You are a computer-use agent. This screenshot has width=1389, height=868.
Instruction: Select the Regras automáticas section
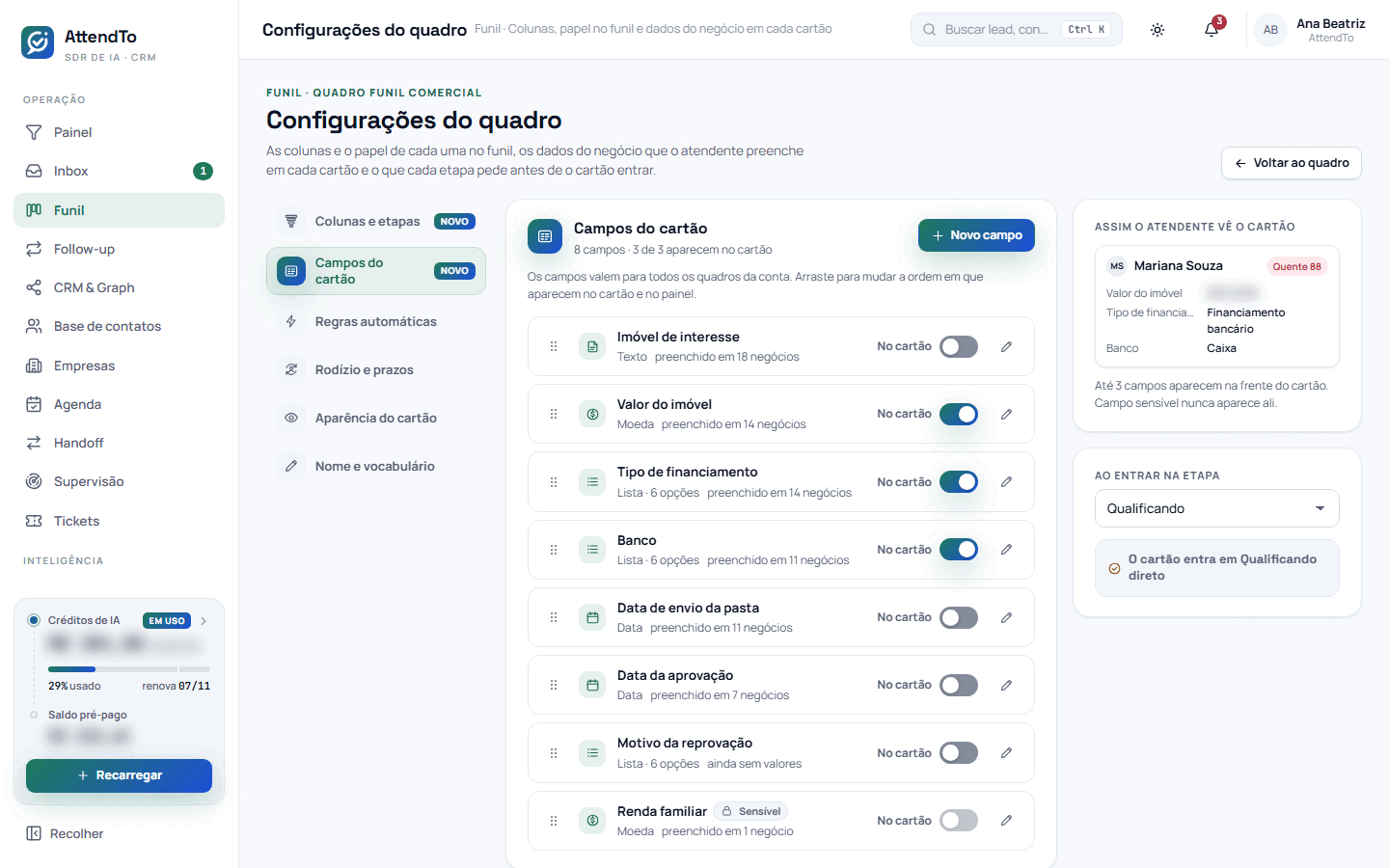376,321
